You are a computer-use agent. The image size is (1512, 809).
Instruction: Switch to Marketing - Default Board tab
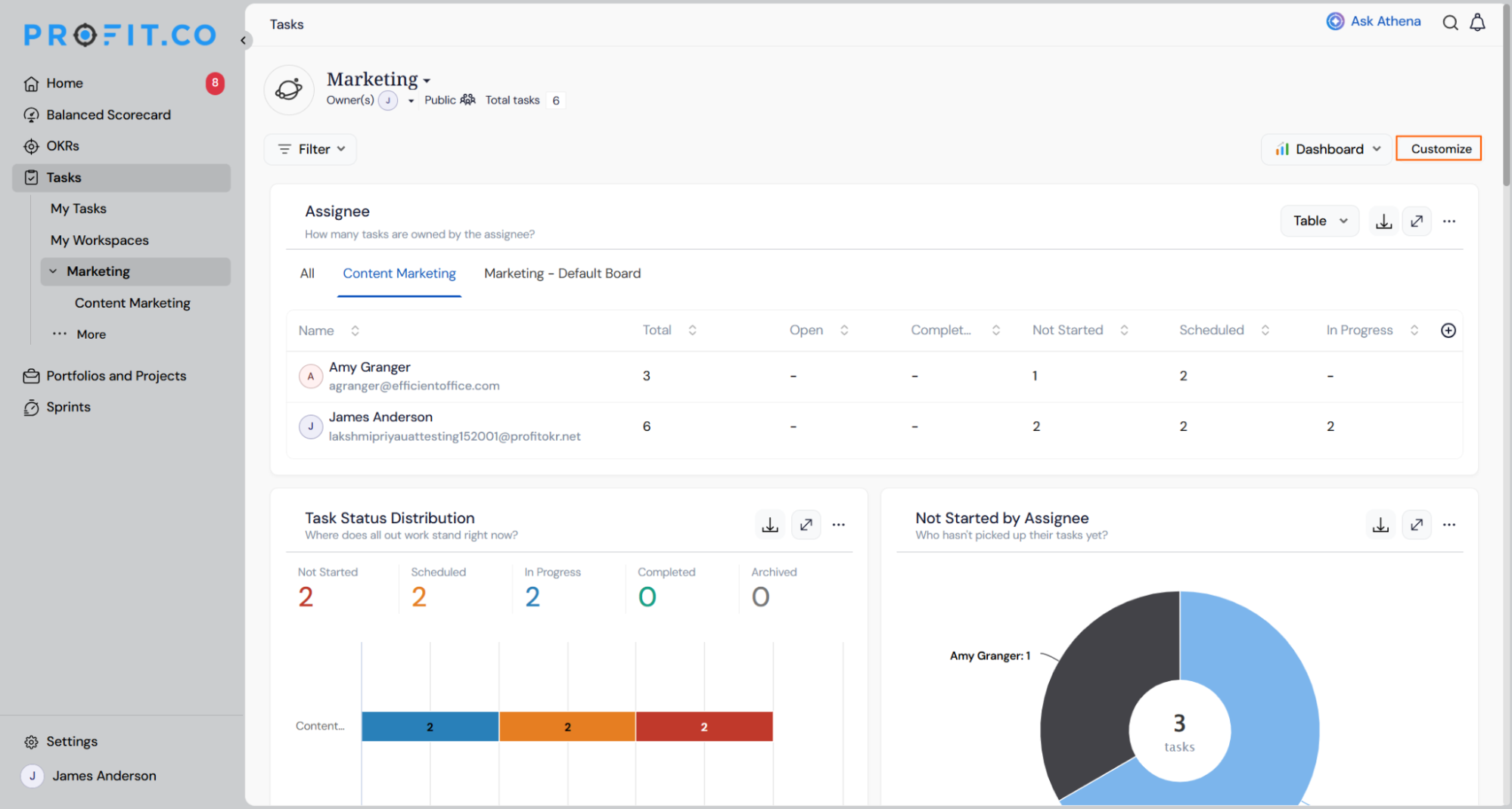(562, 273)
